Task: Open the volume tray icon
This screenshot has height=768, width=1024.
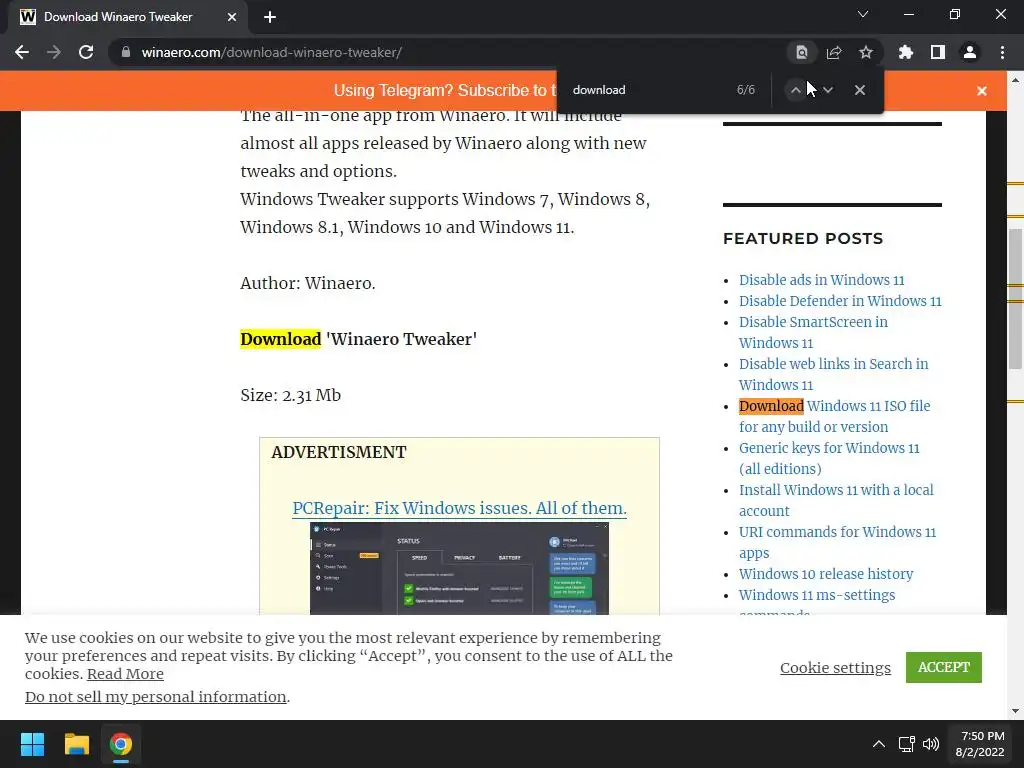Action: [931, 744]
